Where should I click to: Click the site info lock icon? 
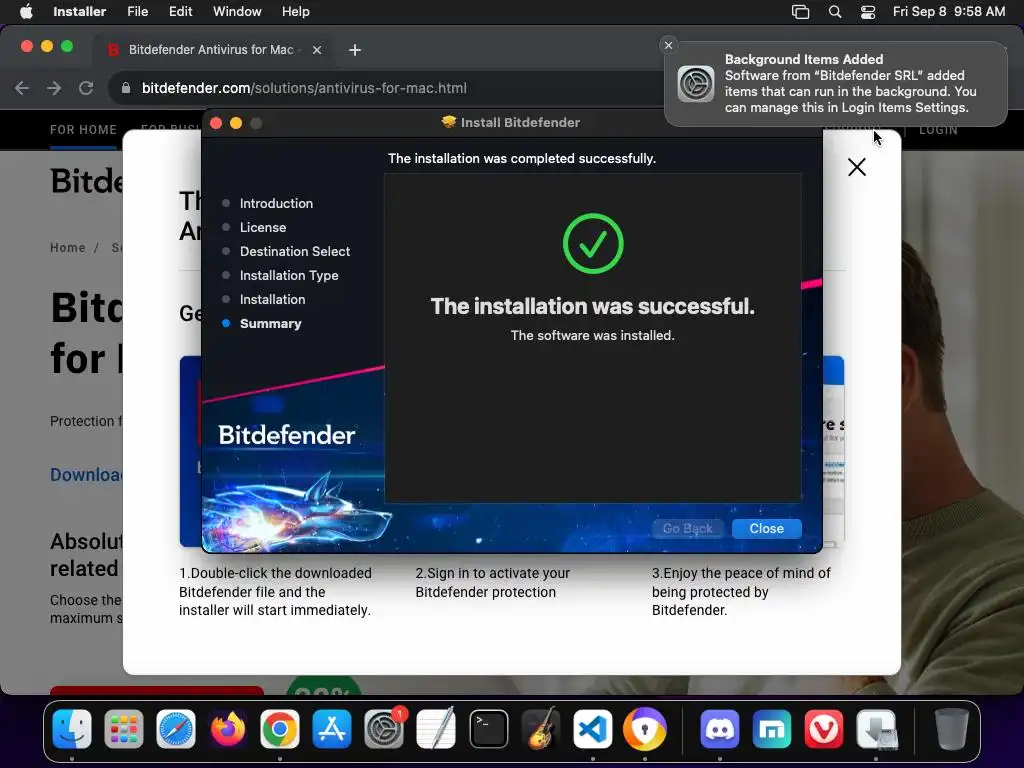[126, 88]
